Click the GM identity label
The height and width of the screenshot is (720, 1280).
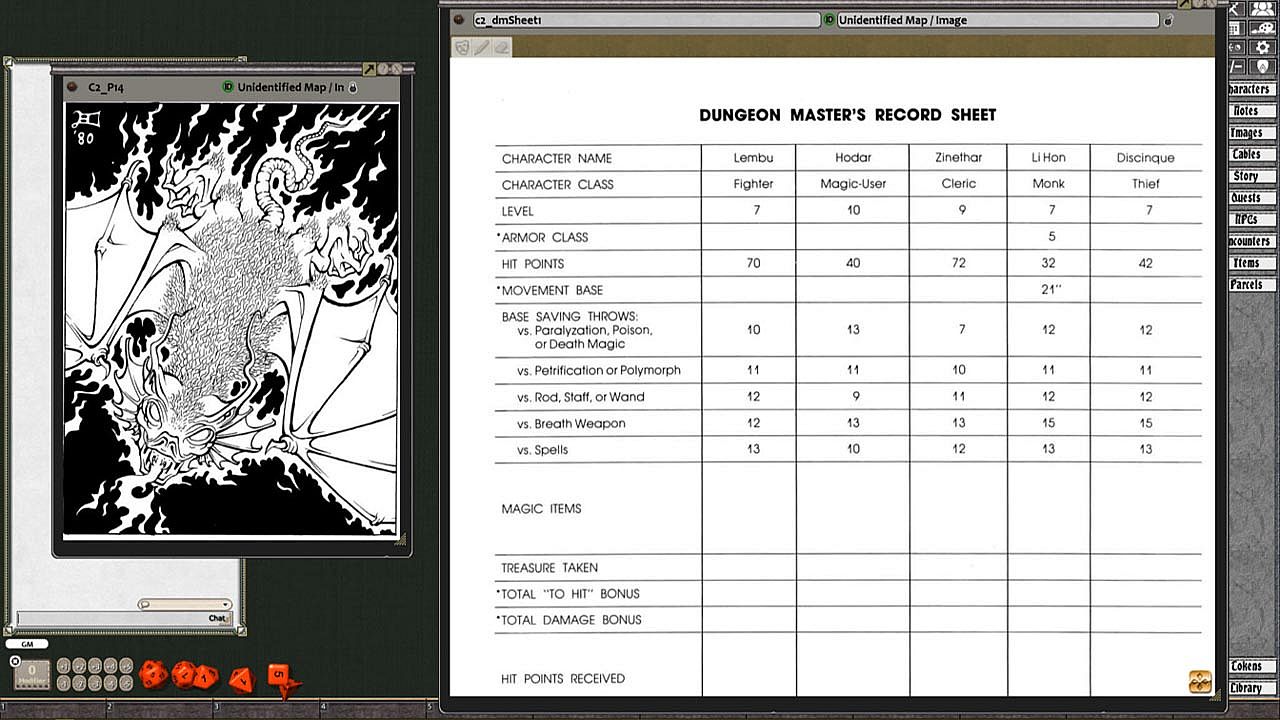(x=27, y=644)
